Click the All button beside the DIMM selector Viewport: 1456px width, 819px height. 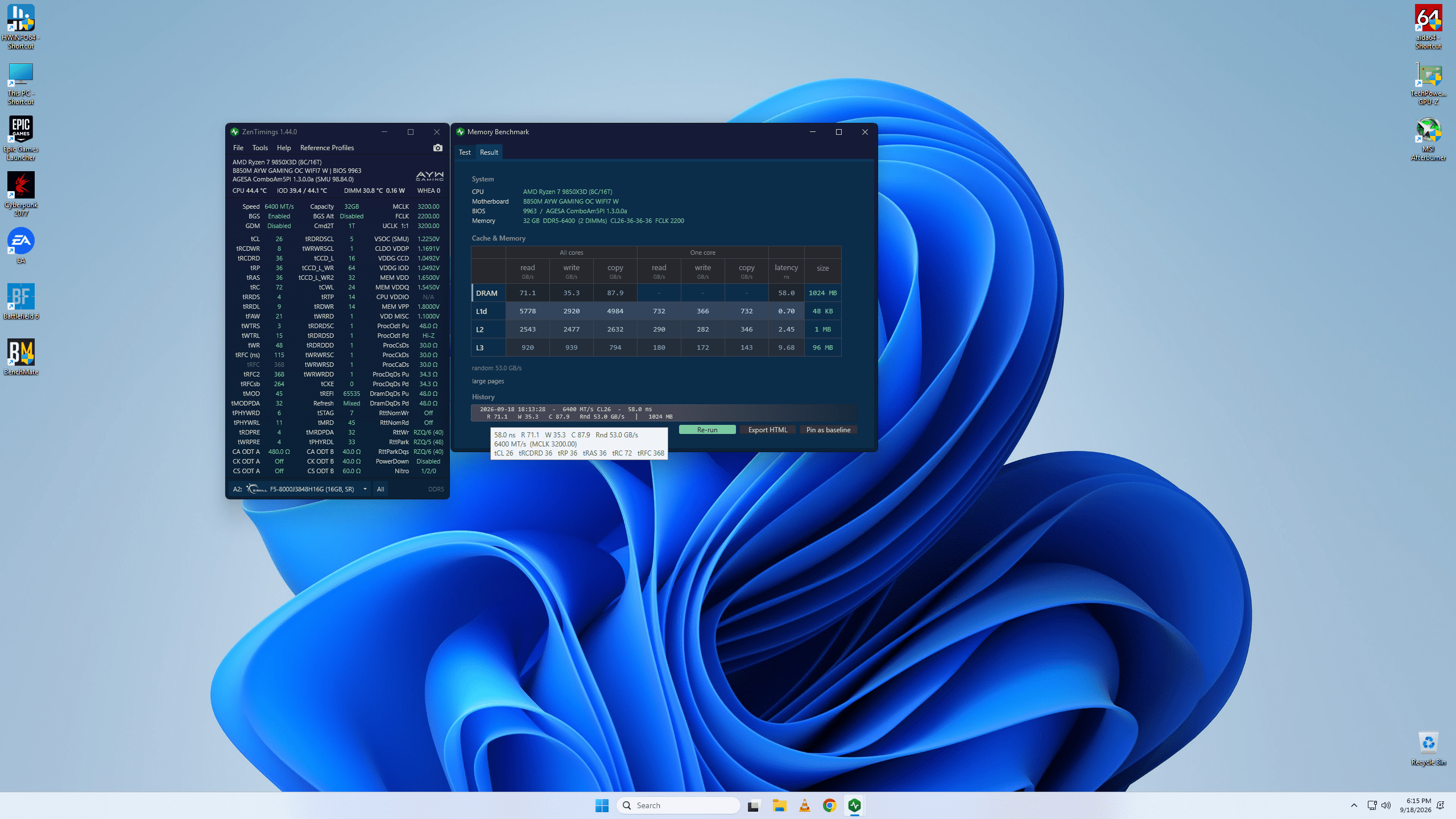point(380,489)
